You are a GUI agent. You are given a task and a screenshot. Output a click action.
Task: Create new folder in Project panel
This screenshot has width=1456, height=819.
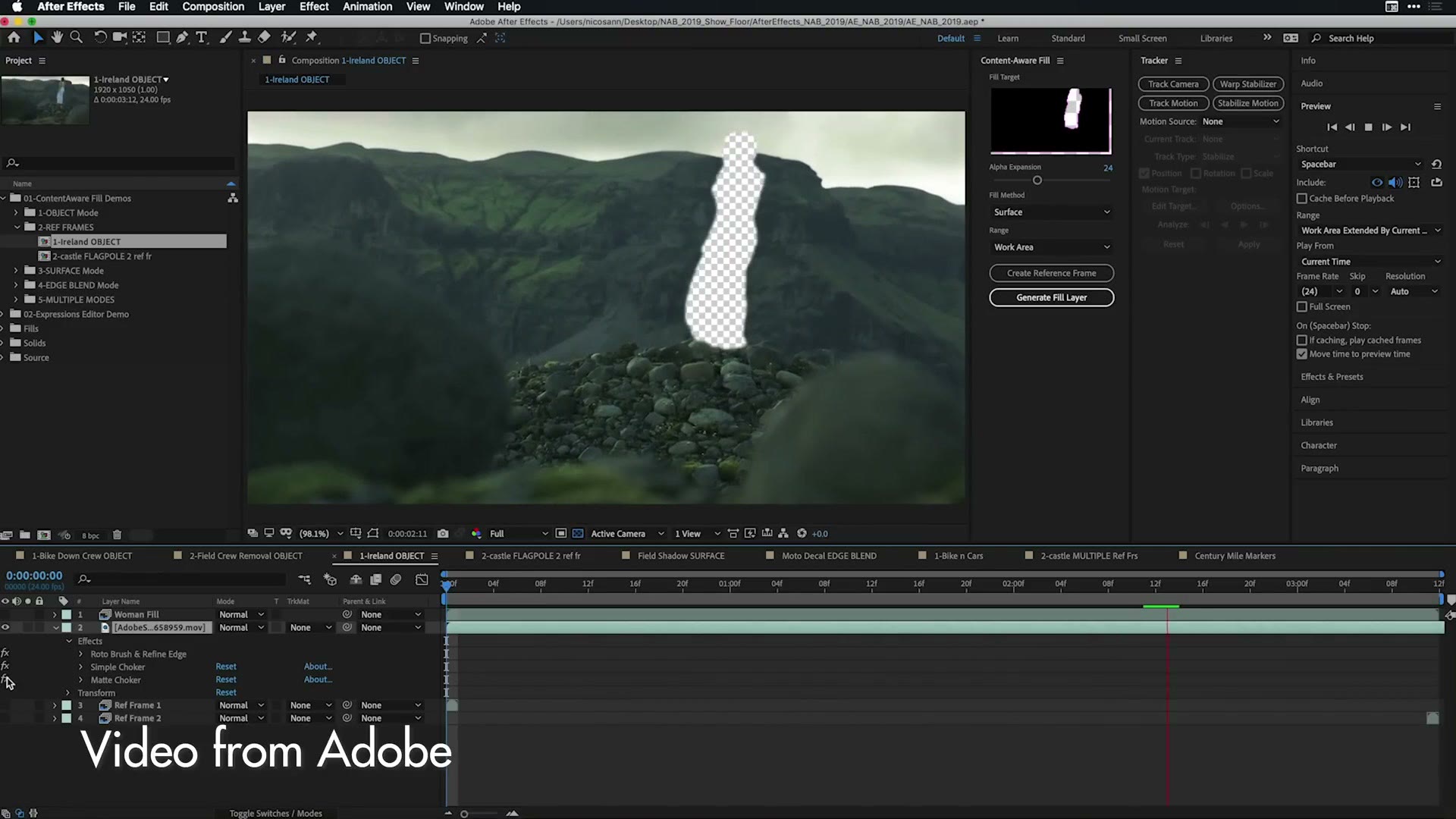(25, 535)
